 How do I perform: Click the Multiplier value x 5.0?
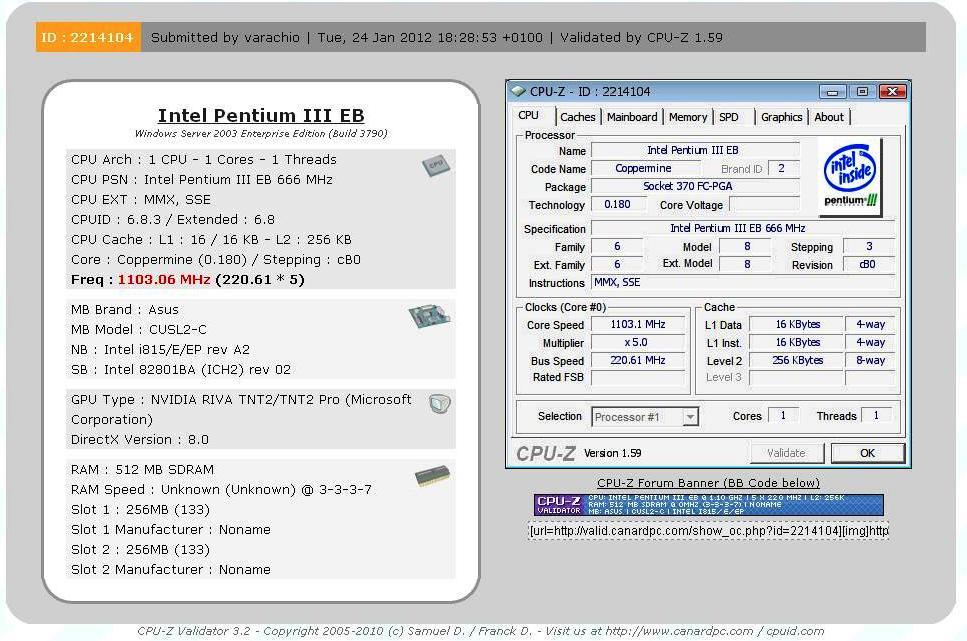click(x=638, y=342)
